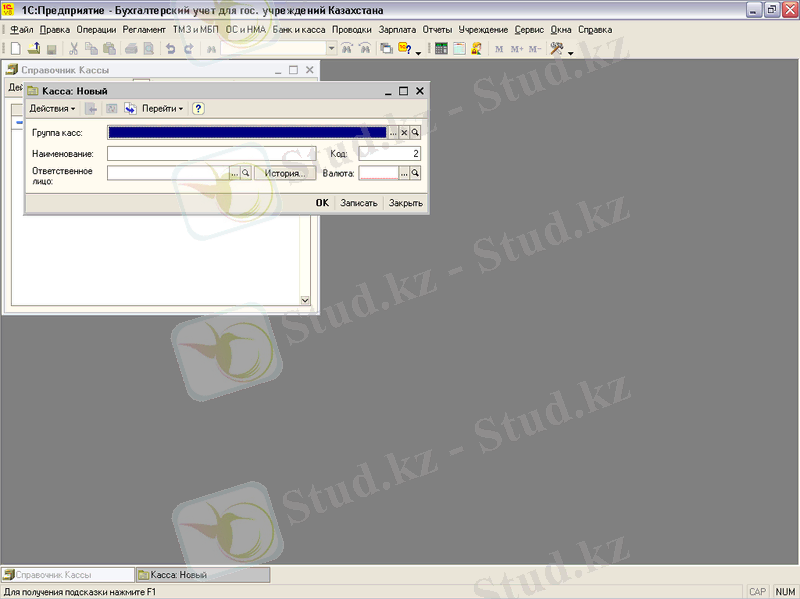This screenshot has width=800, height=599.
Task: Open the Файл menu
Action: click(x=21, y=30)
